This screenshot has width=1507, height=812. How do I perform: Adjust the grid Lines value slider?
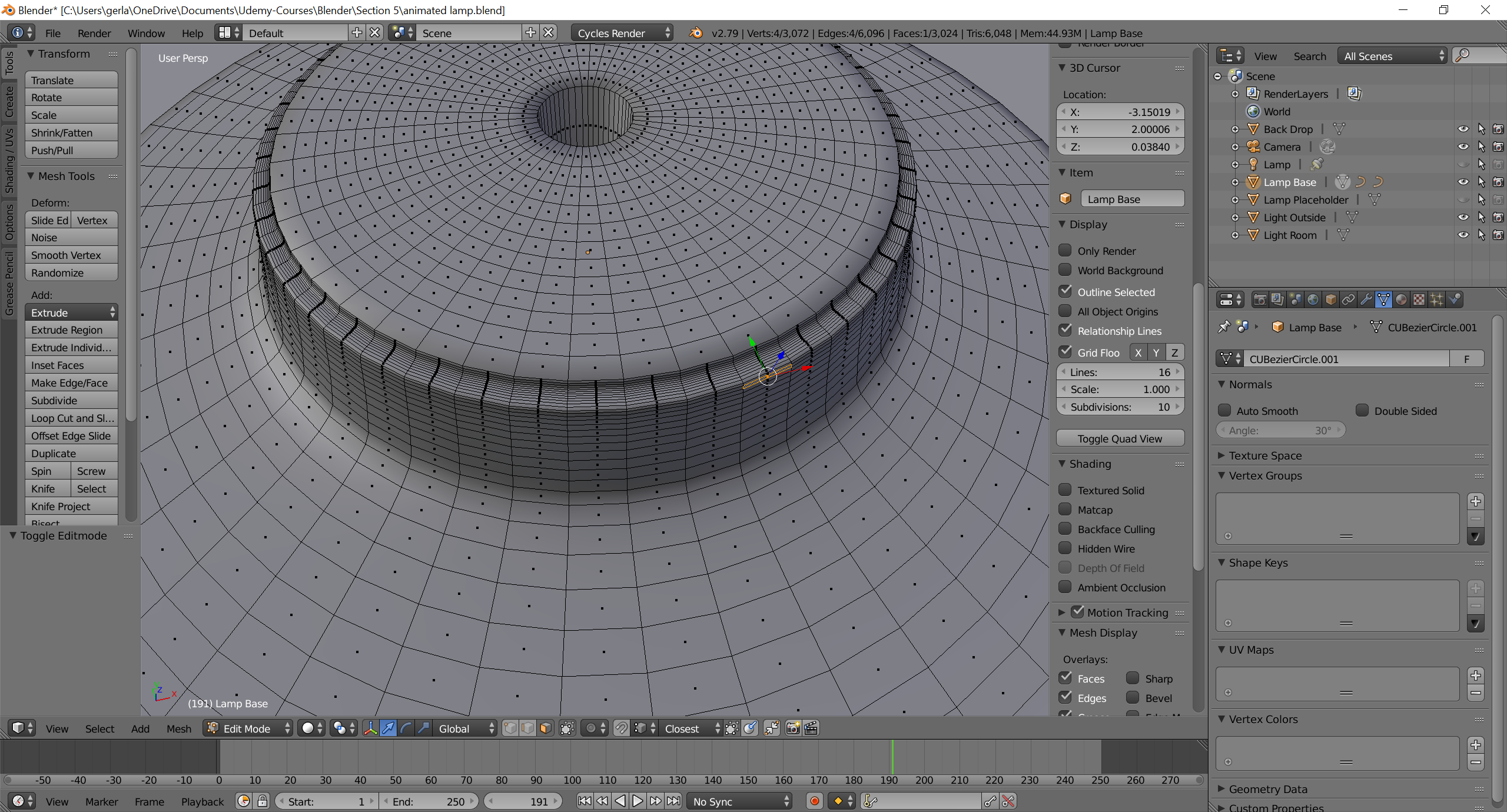1120,372
